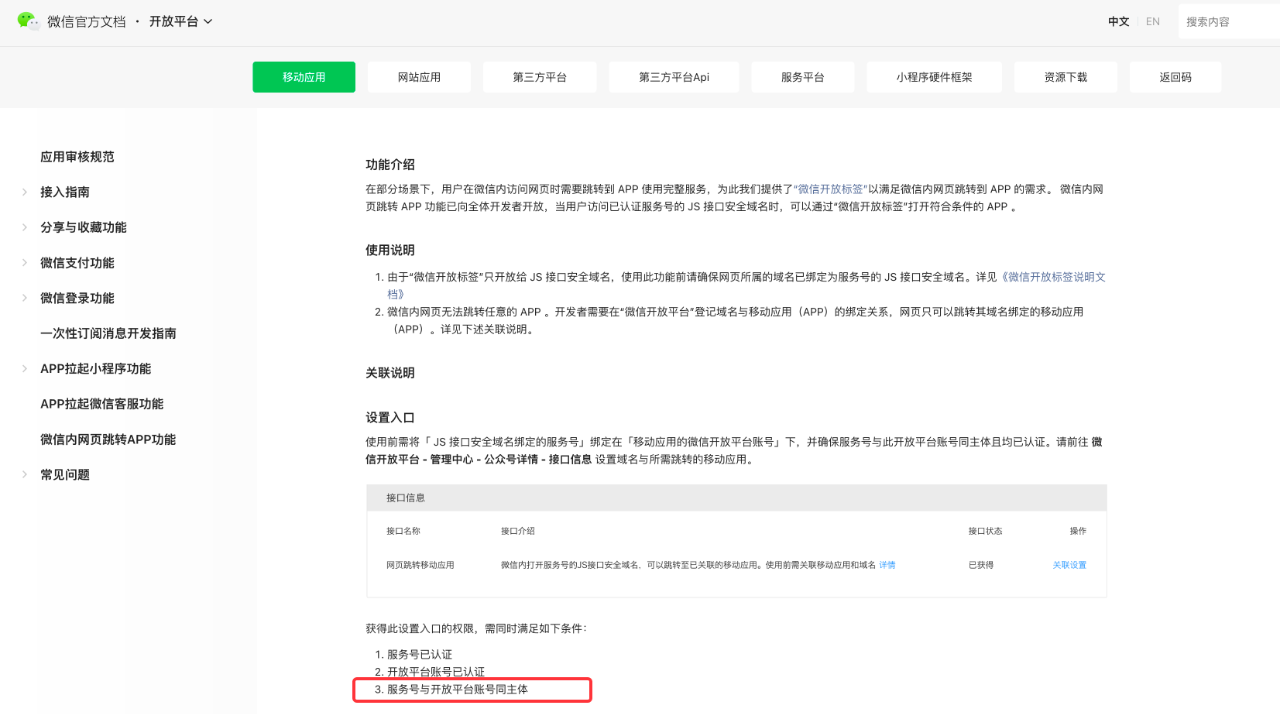The height and width of the screenshot is (714, 1280).
Task: Open APP拉起小程序功能 sidebar item
Action: point(95,369)
